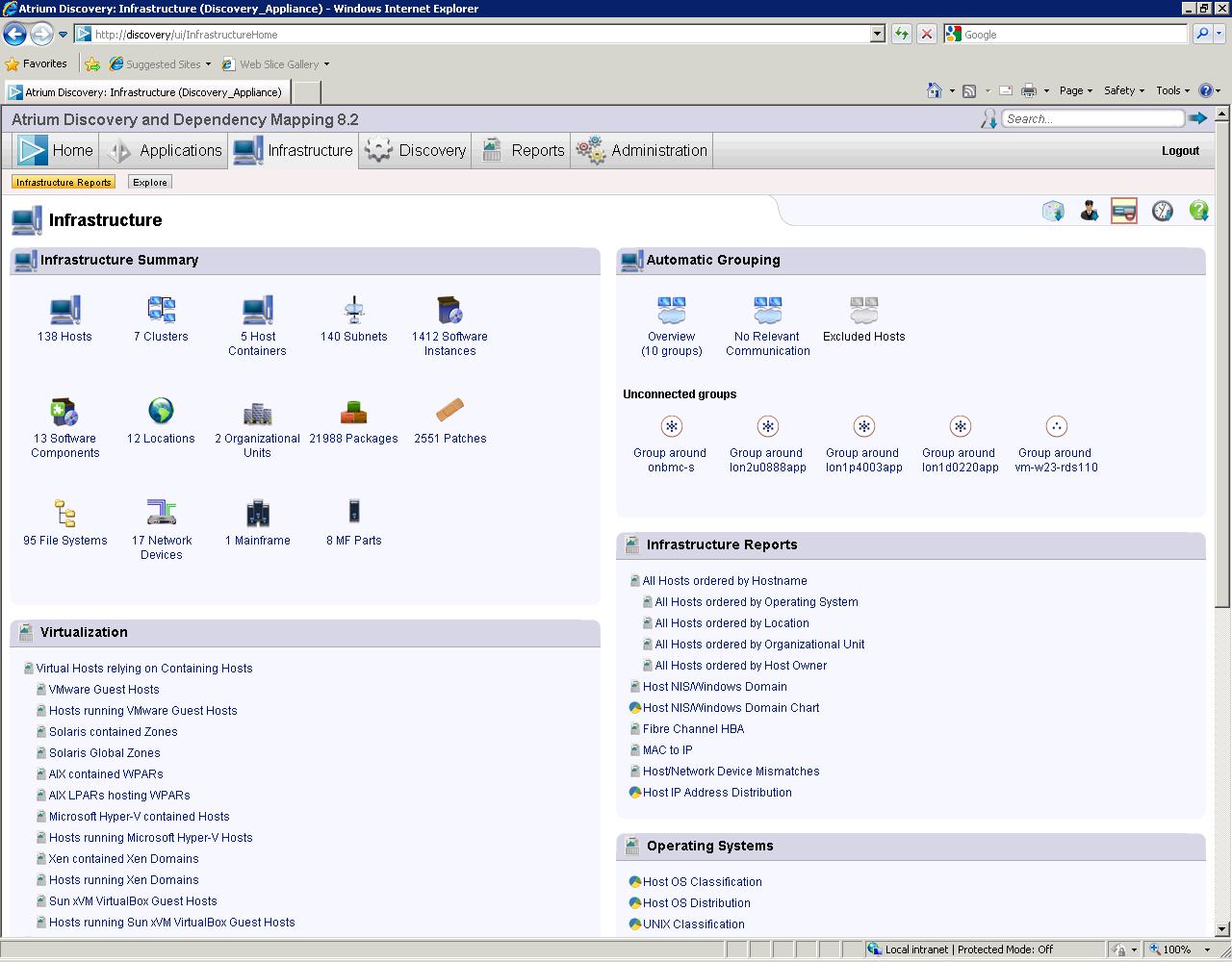Open the 2 Organizational Units icon
Image resolution: width=1232 pixels, height=962 pixels.
pos(257,414)
